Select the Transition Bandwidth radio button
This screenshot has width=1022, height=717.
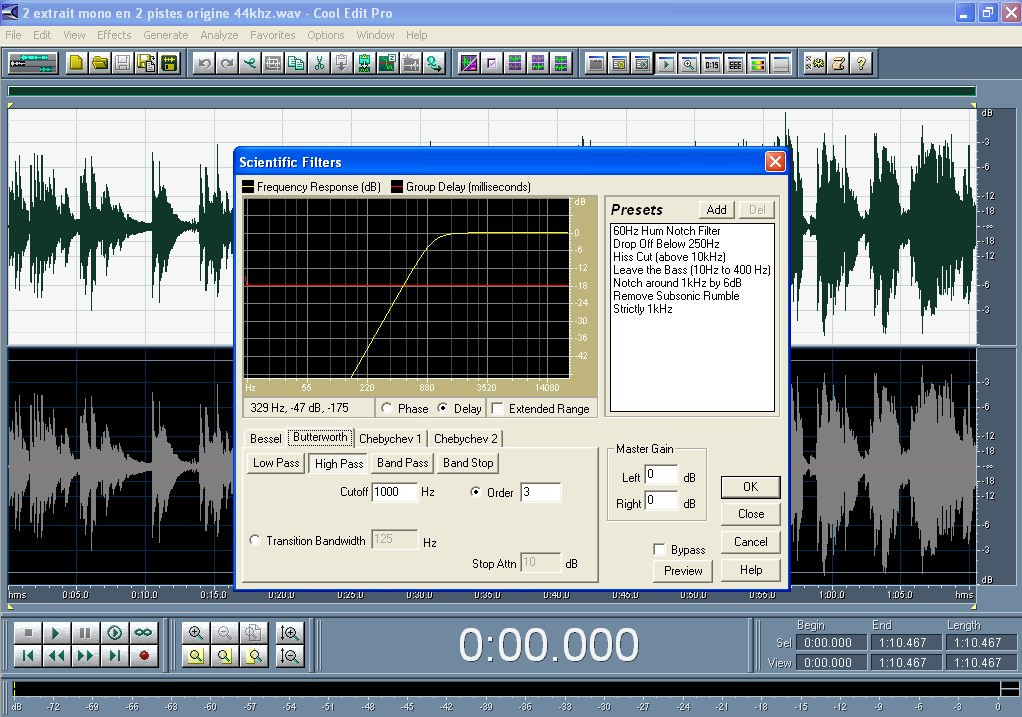coord(256,540)
